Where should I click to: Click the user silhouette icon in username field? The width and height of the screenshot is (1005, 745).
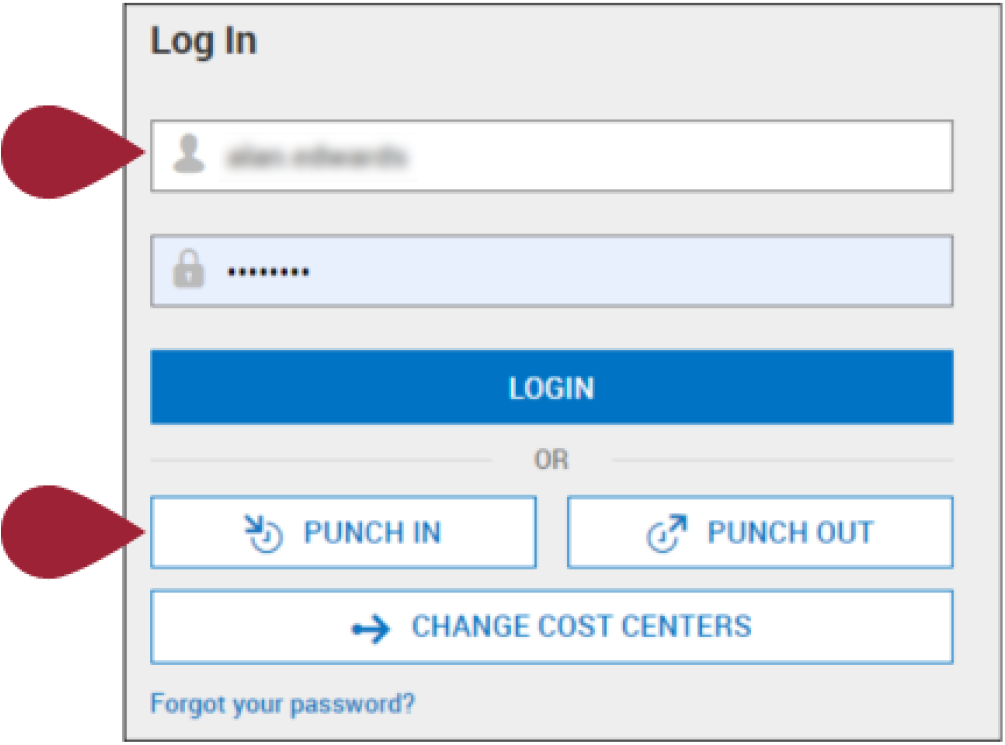click(188, 154)
